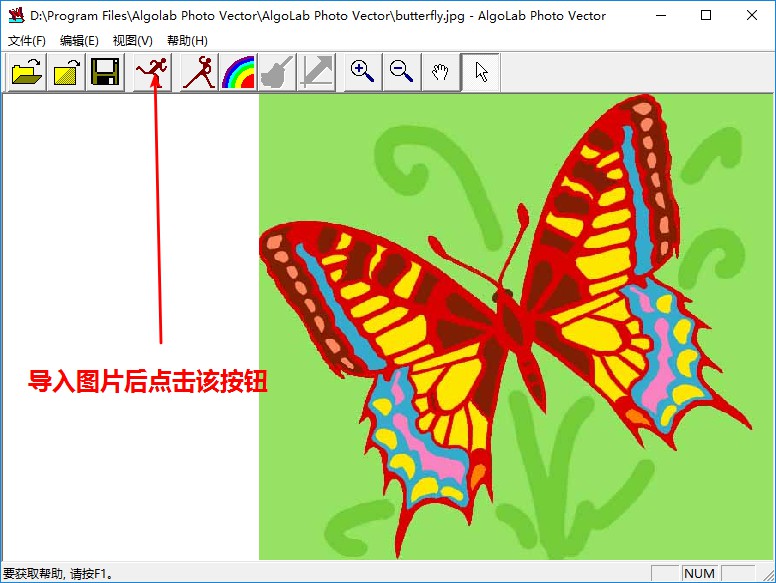This screenshot has height=583, width=776.
Task: Zoom out with the minus magnifier
Action: 402,72
